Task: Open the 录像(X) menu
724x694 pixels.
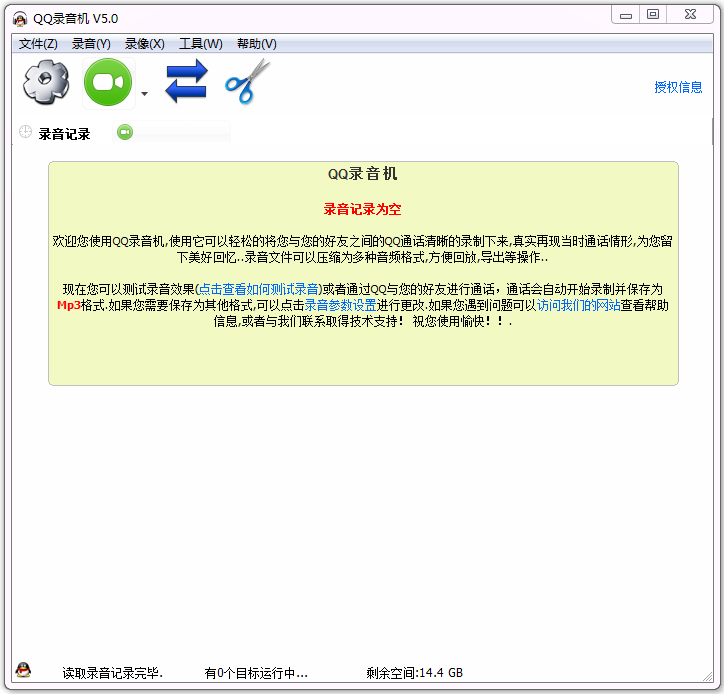Action: coord(145,44)
